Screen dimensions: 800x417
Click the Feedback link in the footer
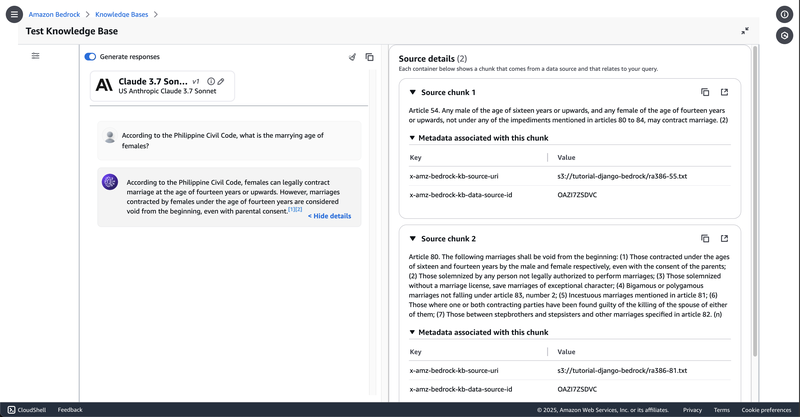coord(70,410)
